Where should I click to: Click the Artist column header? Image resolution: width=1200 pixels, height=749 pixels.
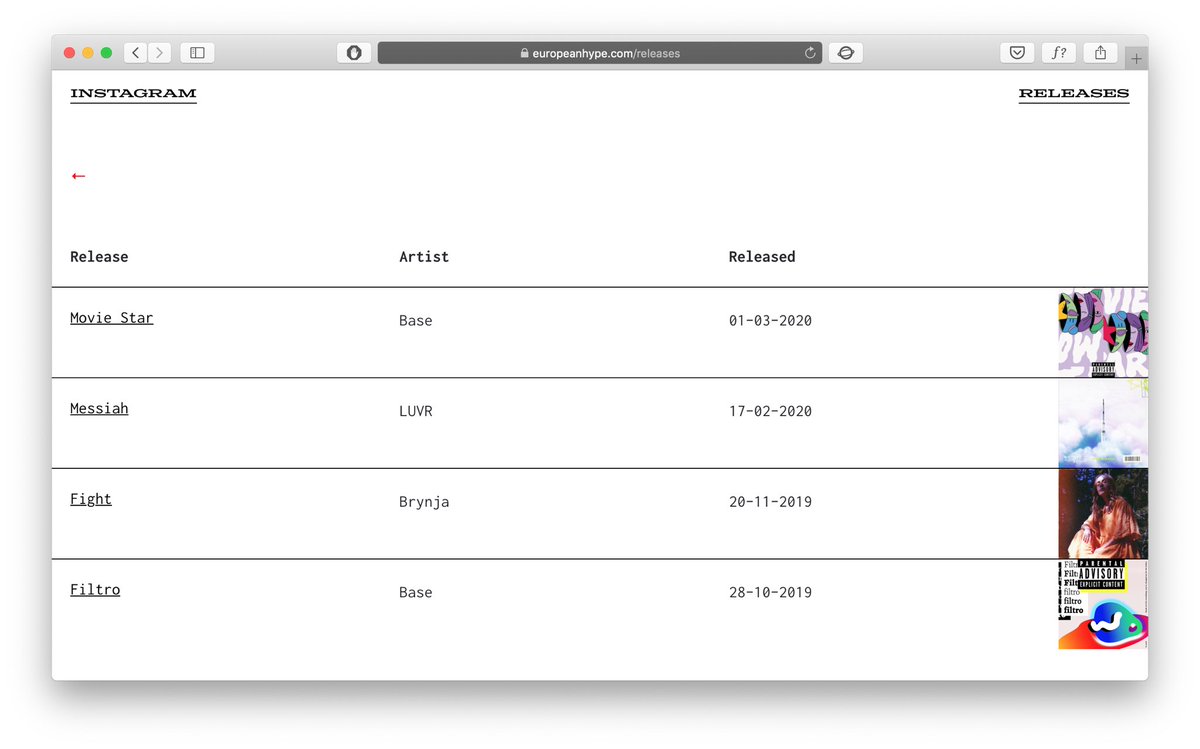[424, 257]
